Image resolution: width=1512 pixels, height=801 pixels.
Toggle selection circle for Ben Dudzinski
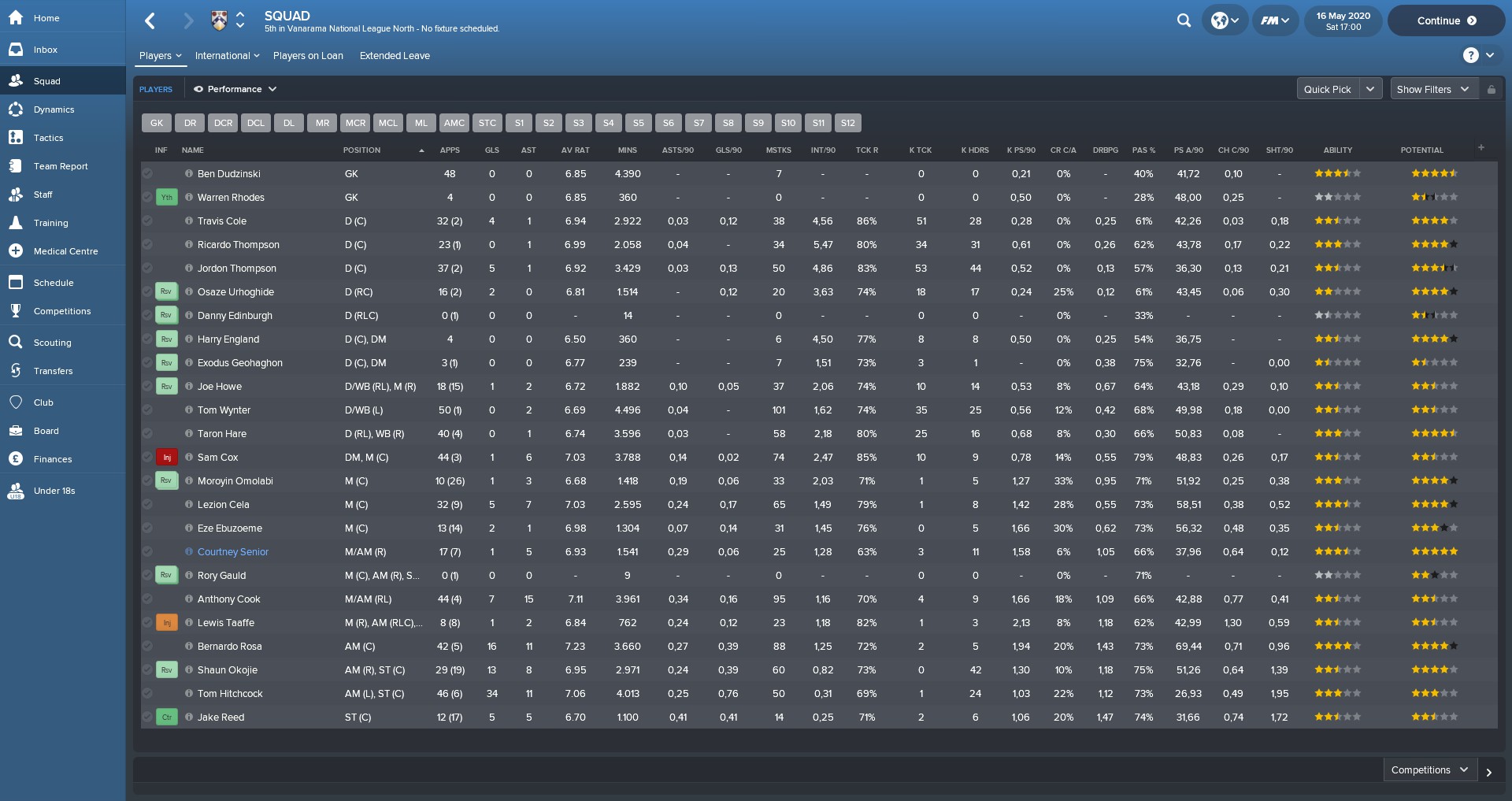tap(147, 173)
